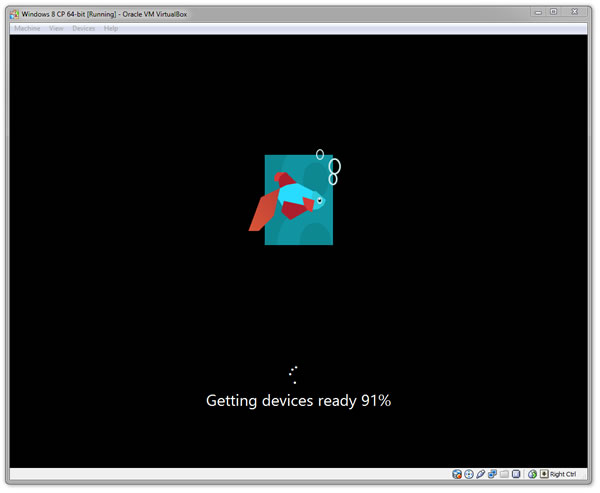Image resolution: width=600 pixels, height=493 pixels.
Task: Click the window title 'Windows 8 CP 64-bit [Running]'
Action: (x=69, y=14)
